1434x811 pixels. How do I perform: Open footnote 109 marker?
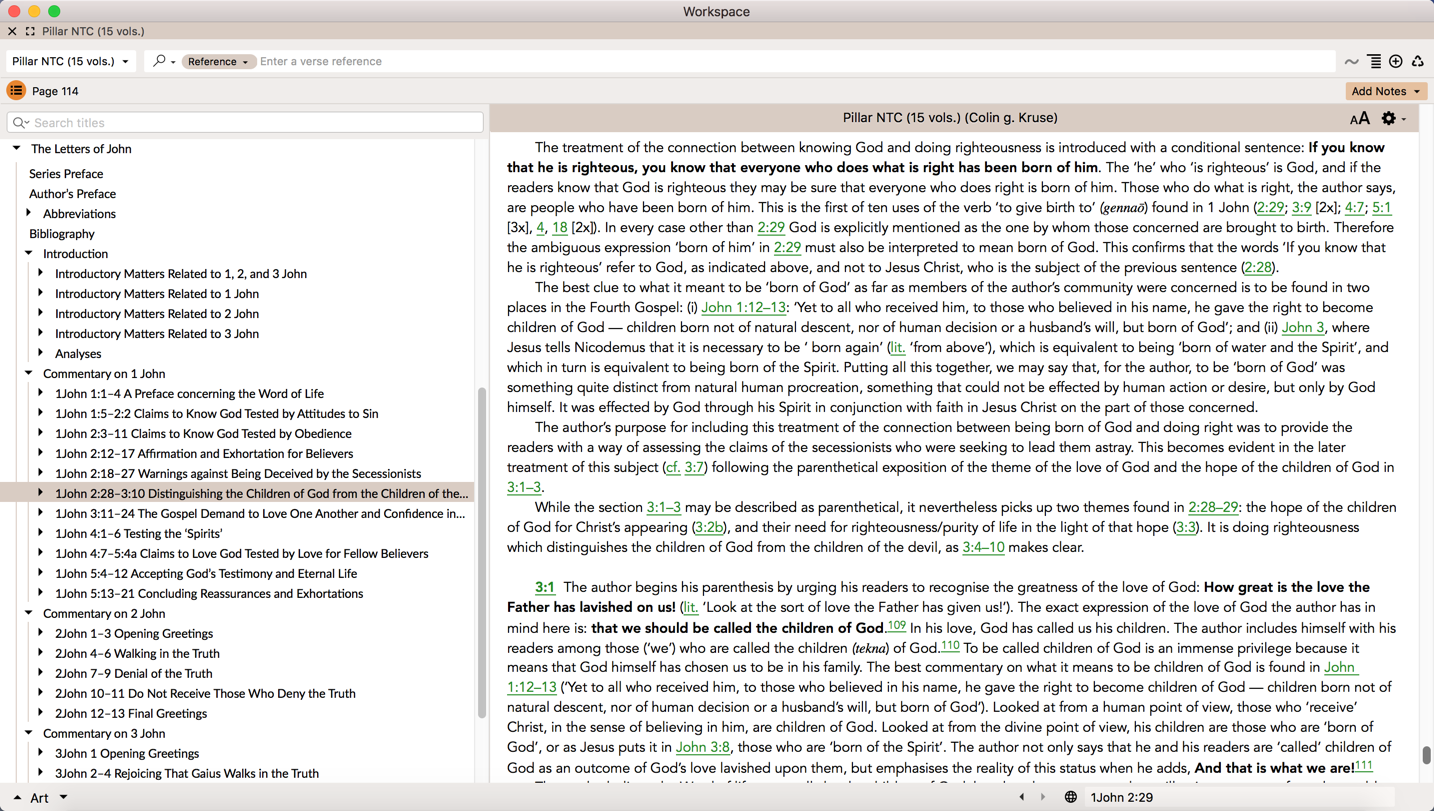pos(896,625)
